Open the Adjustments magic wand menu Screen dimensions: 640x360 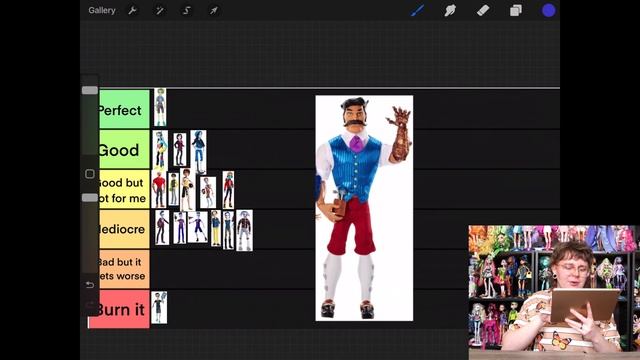[160, 11]
